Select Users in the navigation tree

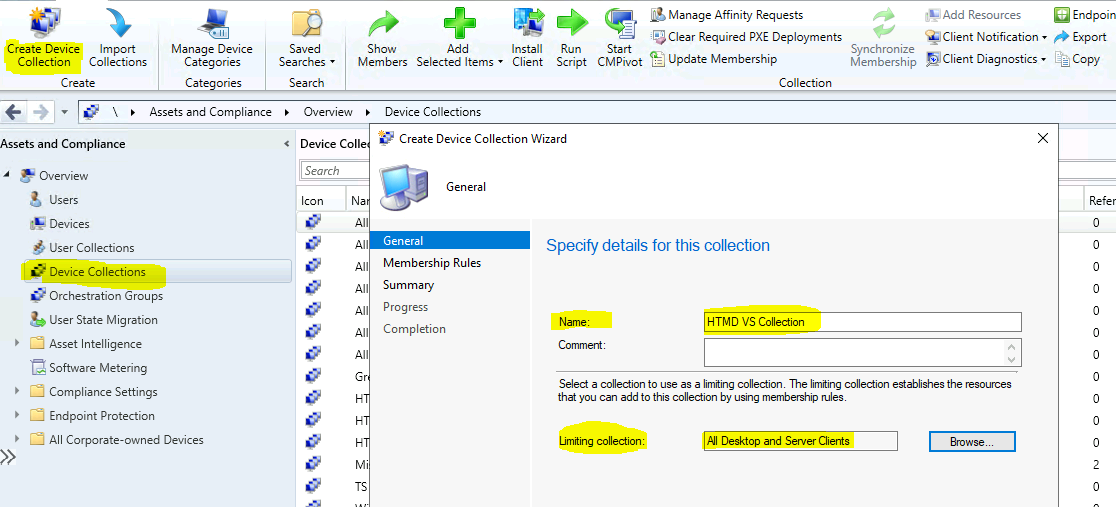point(63,199)
